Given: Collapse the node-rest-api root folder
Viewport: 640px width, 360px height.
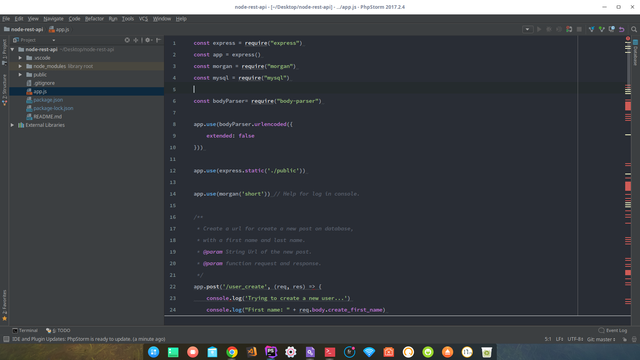Looking at the screenshot, I should point(13,49).
